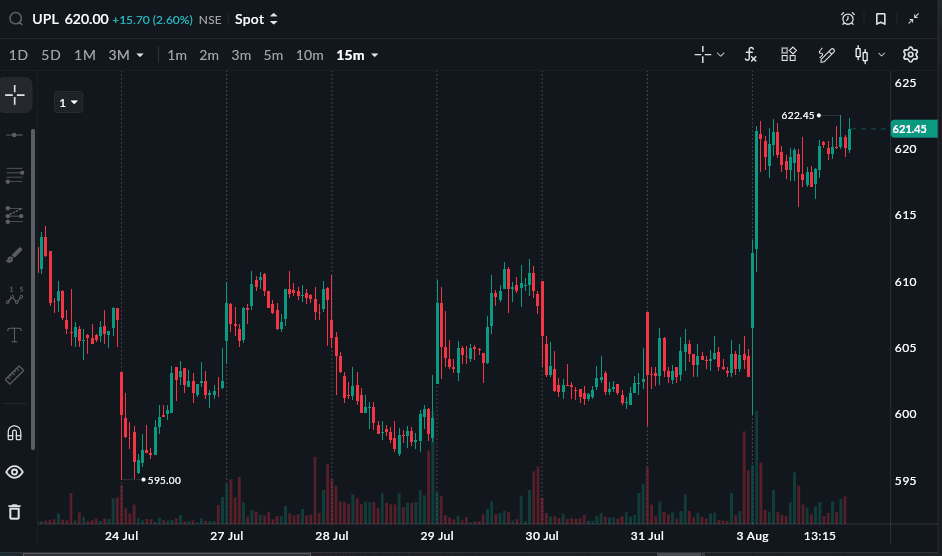Select the pitchfork channel tool
This screenshot has width=942, height=556.
tap(14, 215)
